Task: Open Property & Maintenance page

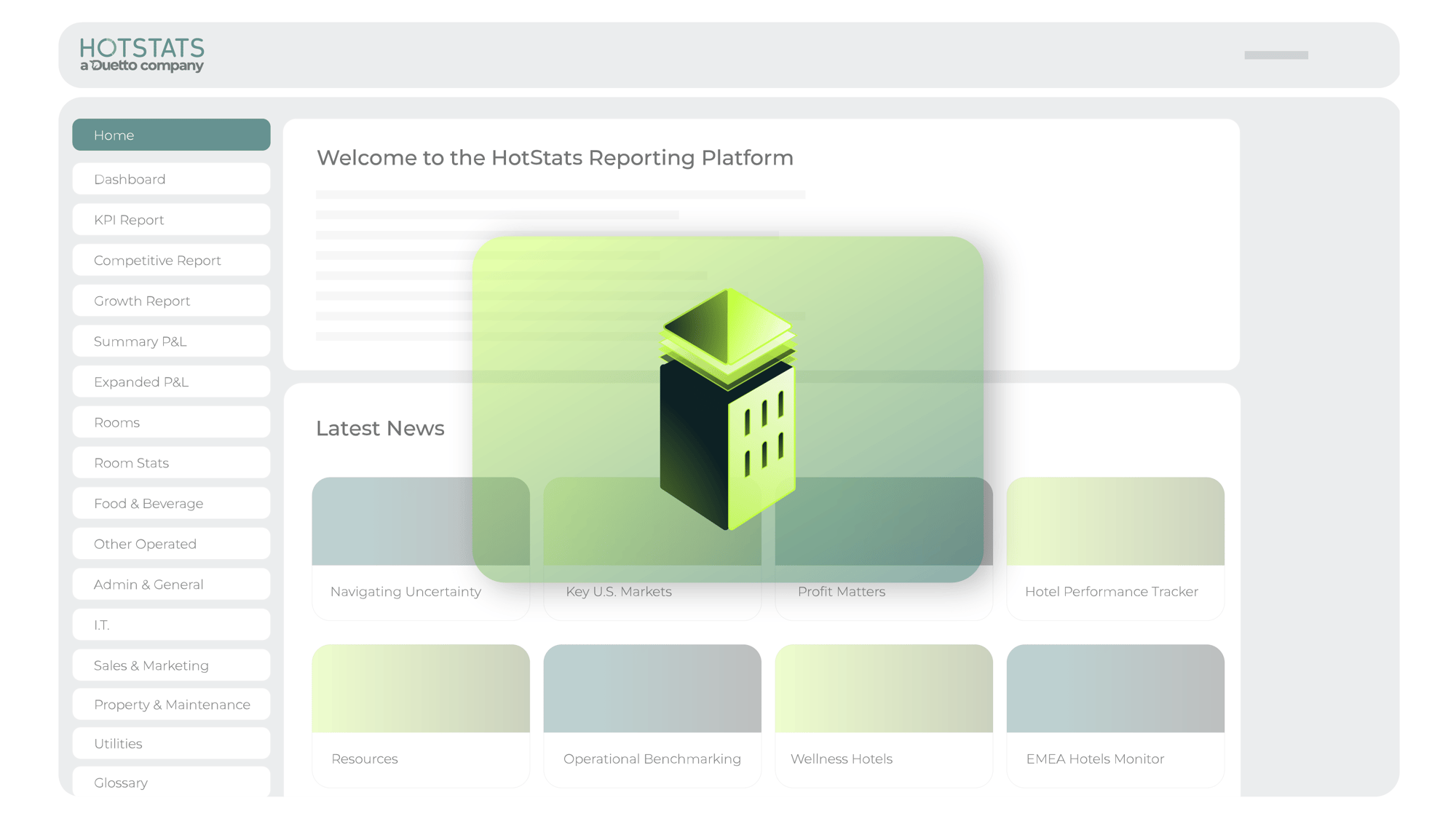Action: [171, 705]
